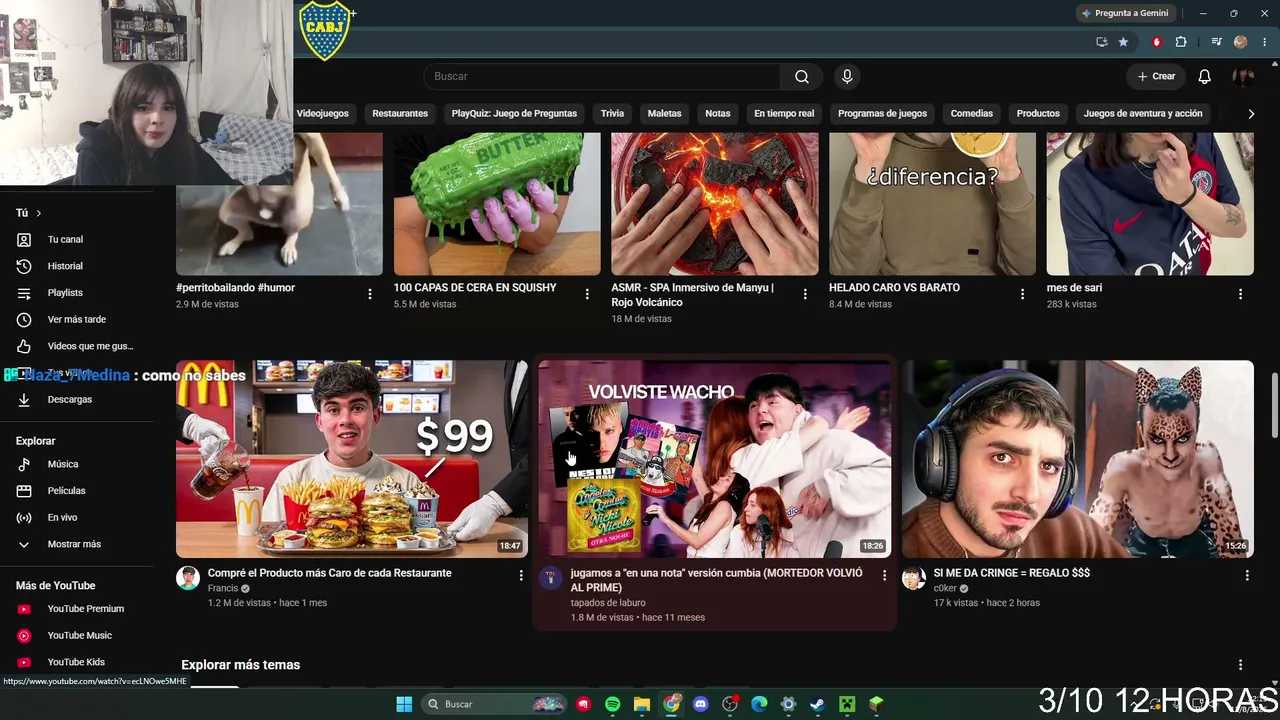Open options for jugamos a en una nota video
Viewport: 1280px width, 720px height.
pyautogui.click(x=884, y=575)
